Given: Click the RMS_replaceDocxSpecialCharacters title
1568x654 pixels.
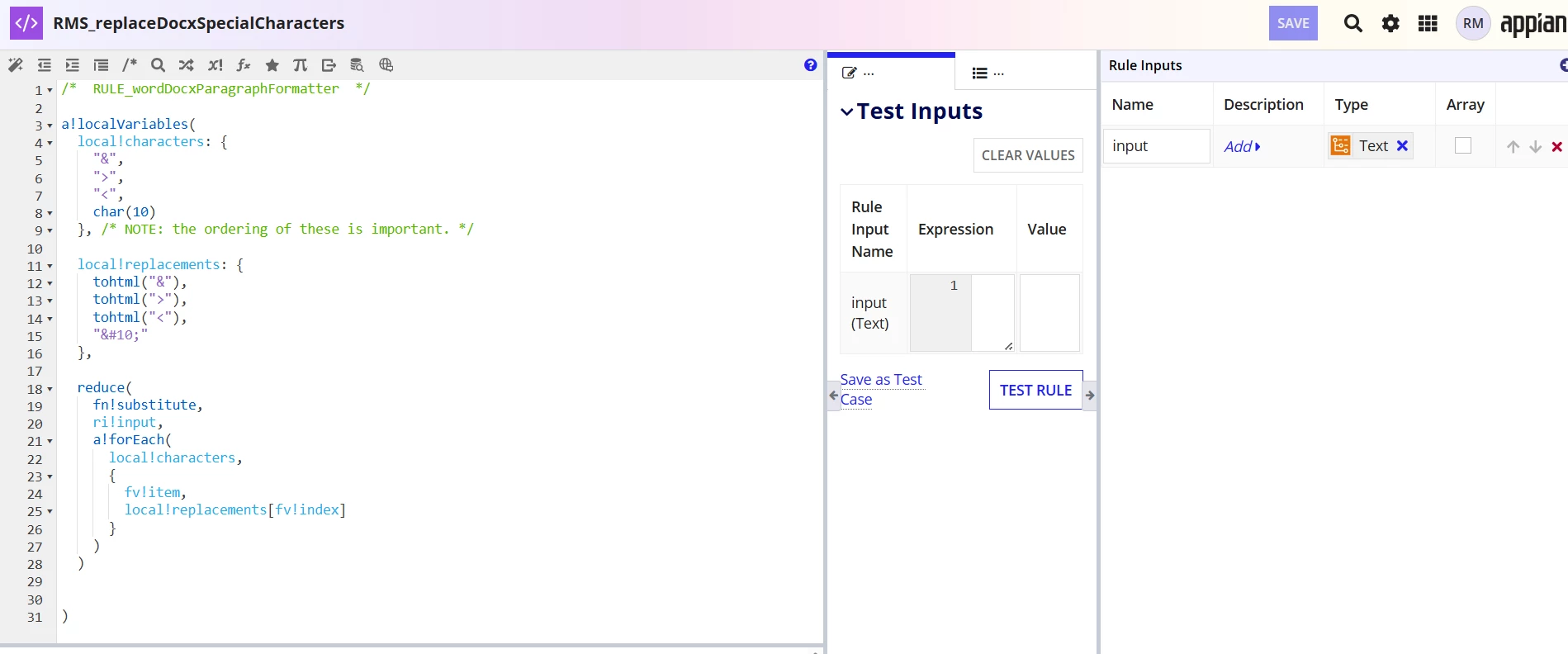Looking at the screenshot, I should click(199, 23).
